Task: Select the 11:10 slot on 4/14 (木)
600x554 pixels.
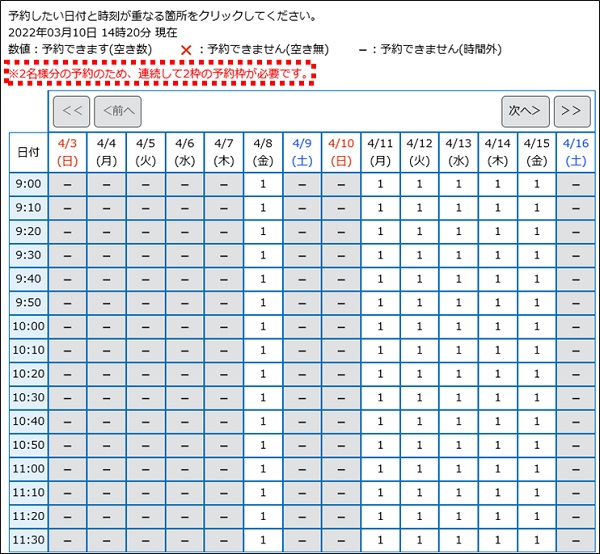Action: click(x=497, y=493)
